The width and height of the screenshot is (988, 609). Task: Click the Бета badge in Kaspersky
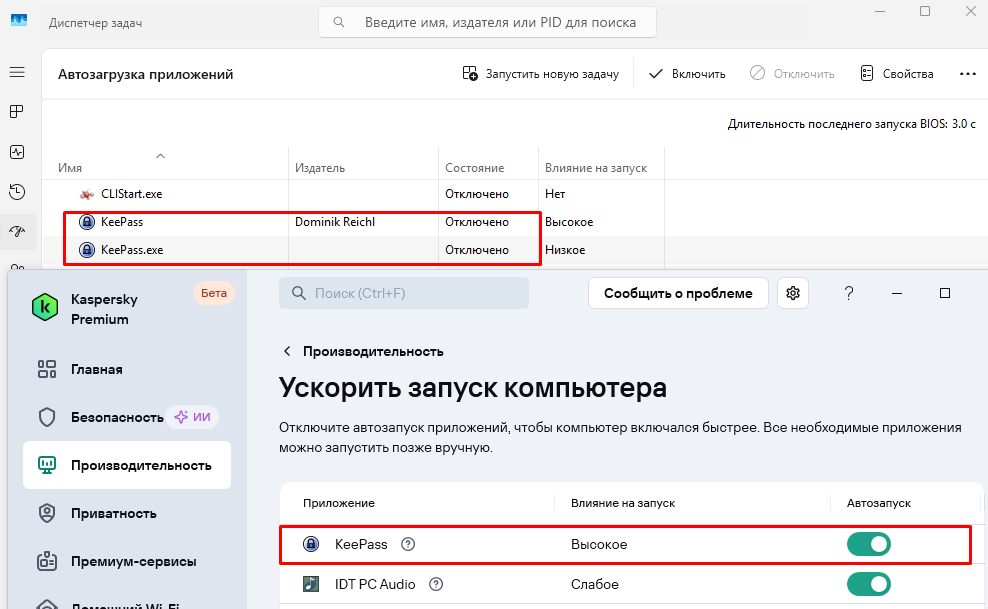pos(214,293)
